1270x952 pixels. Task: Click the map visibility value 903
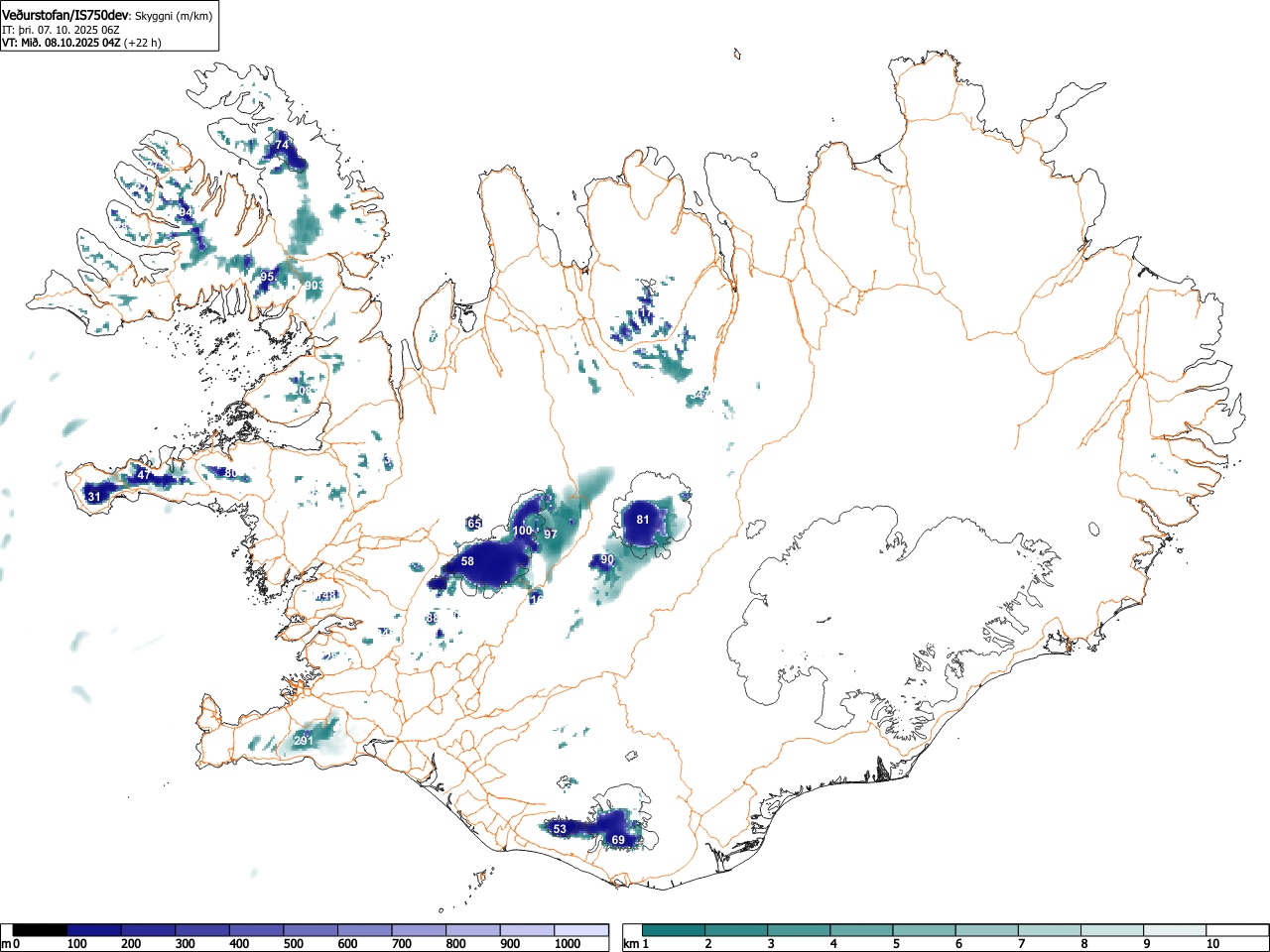point(315,286)
